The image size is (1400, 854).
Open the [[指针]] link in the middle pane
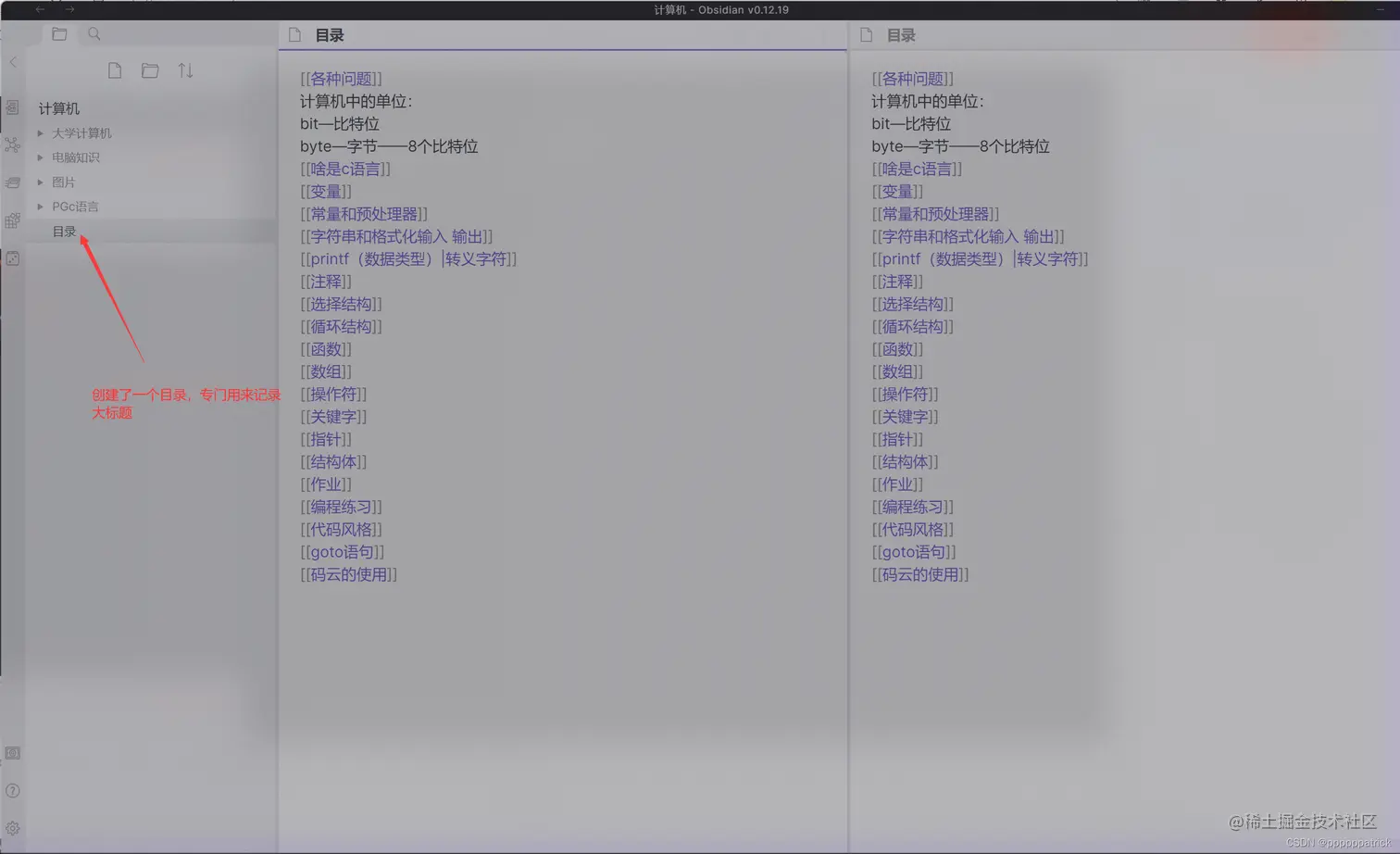(325, 438)
